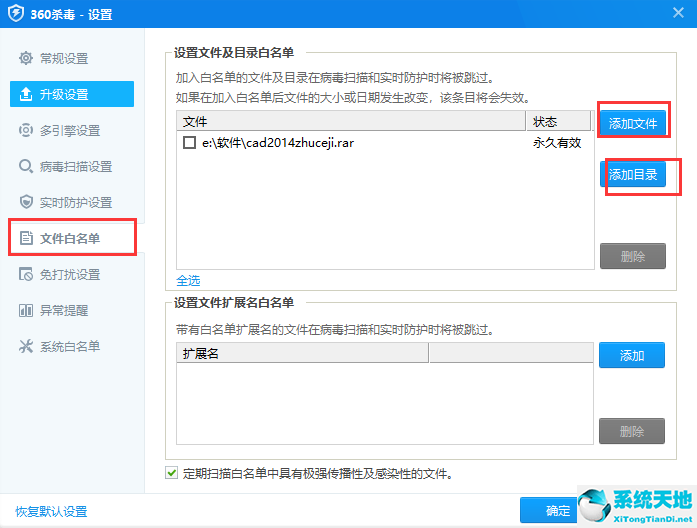The height and width of the screenshot is (528, 697).
Task: Click the tools icon beside 系统白名单
Action: pos(26,346)
